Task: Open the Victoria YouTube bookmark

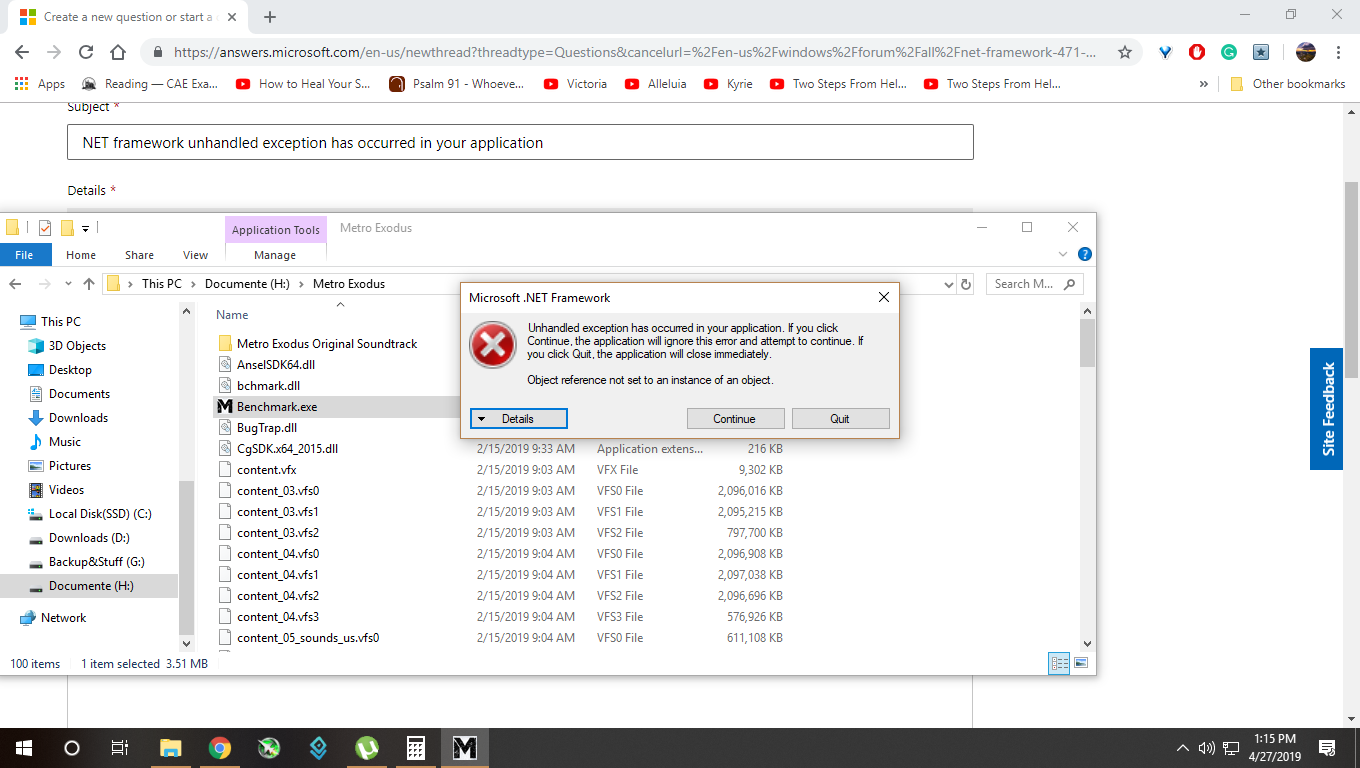Action: click(576, 84)
